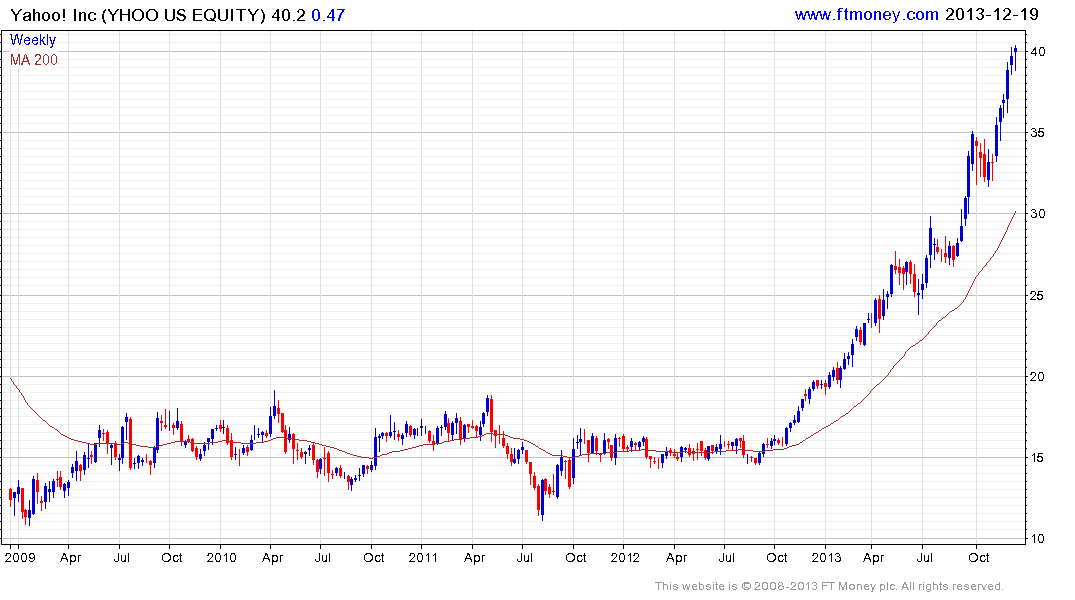Image resolution: width=1075 pixels, height=600 pixels.
Task: Click the 'Oct' label just before 2011
Action: (x=374, y=557)
